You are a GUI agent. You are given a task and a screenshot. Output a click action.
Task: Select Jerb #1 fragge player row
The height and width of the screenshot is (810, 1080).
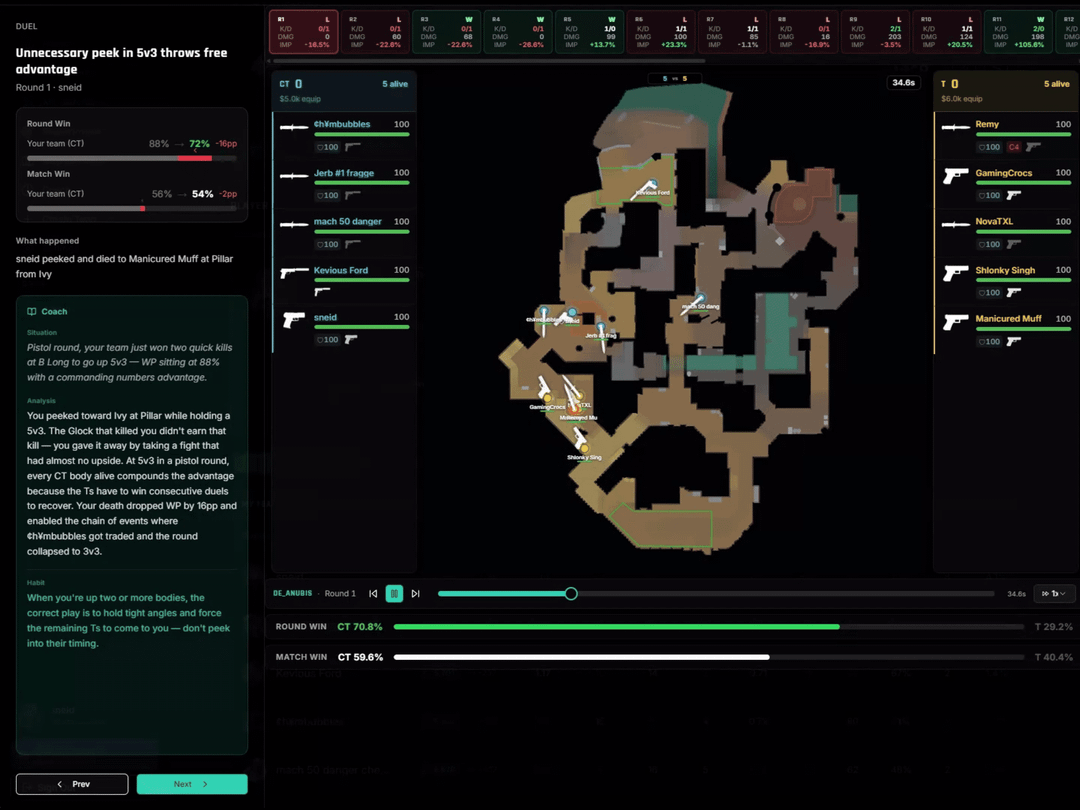point(345,182)
